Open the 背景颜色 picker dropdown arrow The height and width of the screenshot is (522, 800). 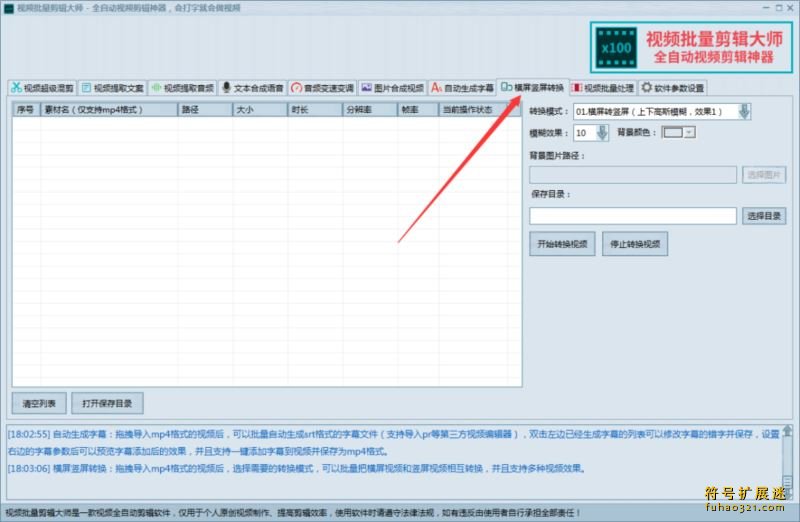[689, 132]
